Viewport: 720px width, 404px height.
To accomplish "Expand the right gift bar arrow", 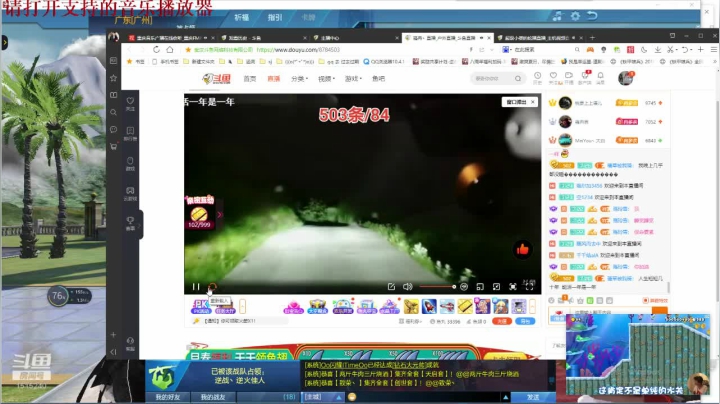I will click(x=532, y=306).
